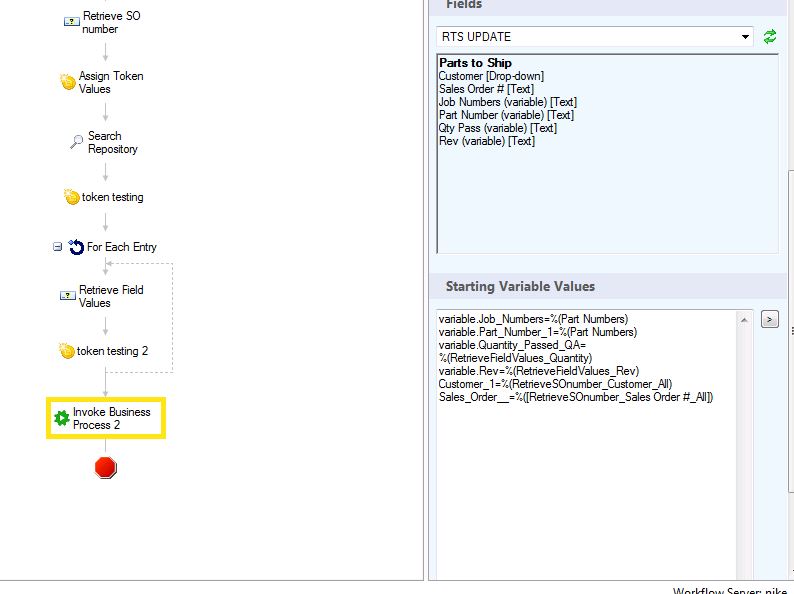The image size is (794, 594).
Task: Click the Search Repository magnifier icon
Action: point(76,142)
